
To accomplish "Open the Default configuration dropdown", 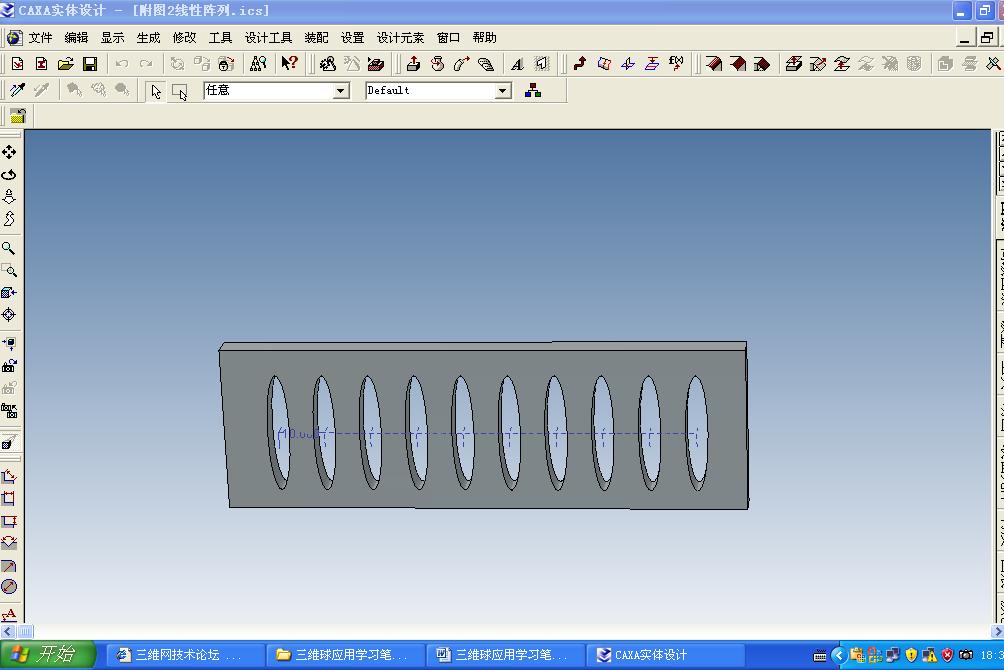I will coord(503,91).
